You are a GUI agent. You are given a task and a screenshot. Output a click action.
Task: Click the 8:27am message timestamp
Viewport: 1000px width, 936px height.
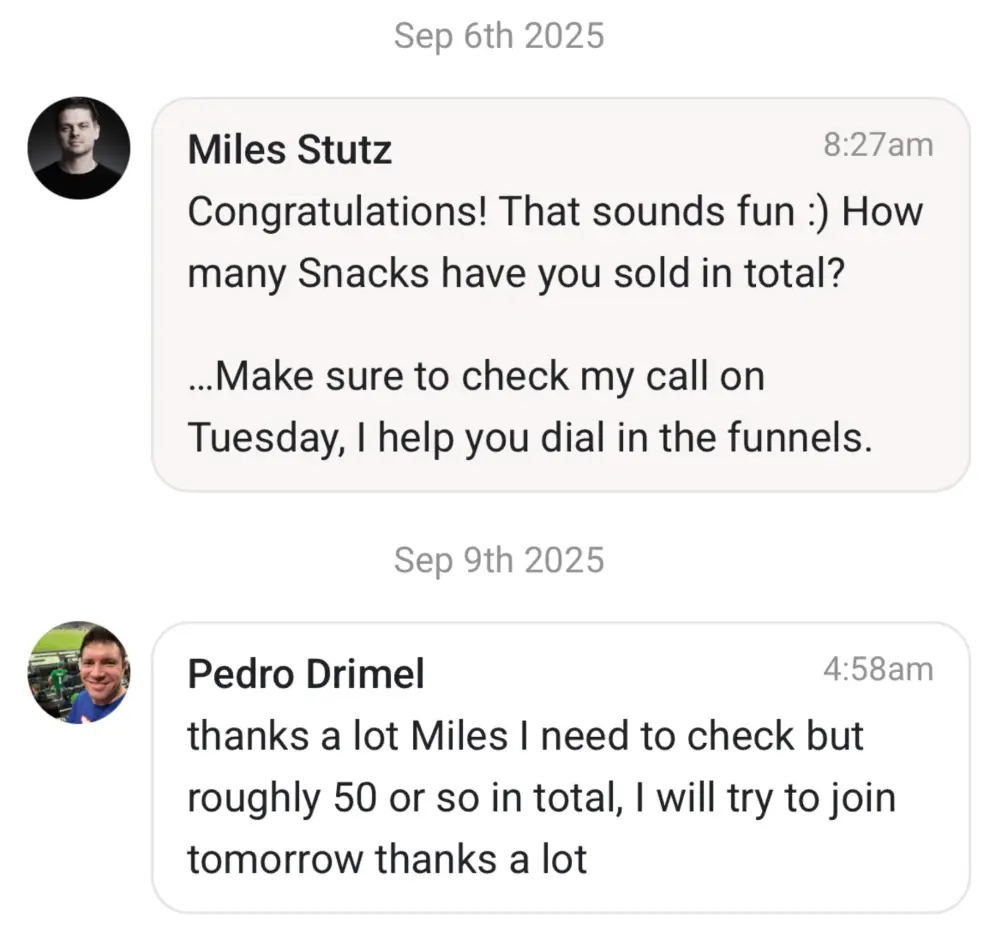click(877, 145)
